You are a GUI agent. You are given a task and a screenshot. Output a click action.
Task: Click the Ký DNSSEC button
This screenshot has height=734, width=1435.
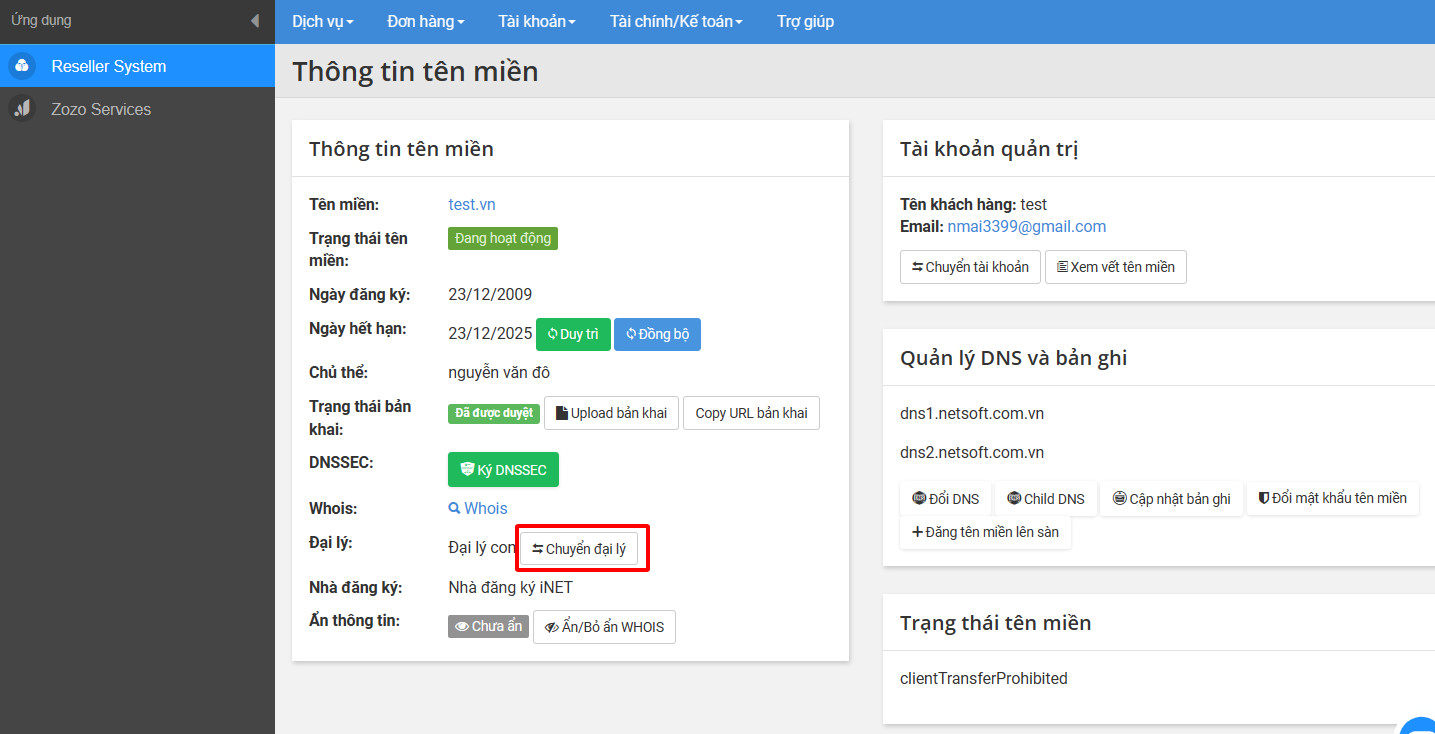coord(503,470)
